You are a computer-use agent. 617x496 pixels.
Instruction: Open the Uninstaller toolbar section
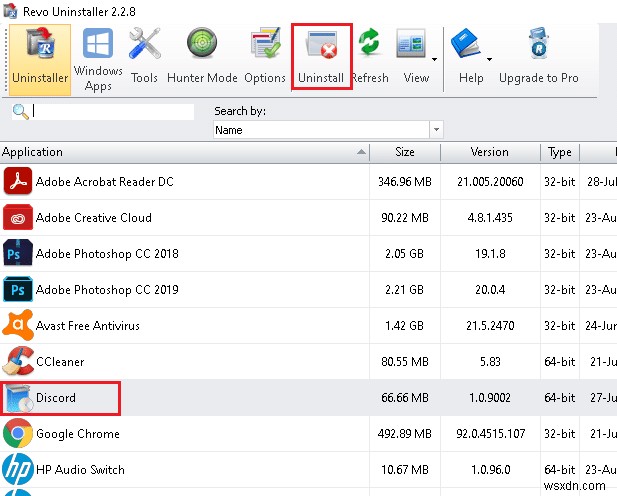[x=40, y=60]
